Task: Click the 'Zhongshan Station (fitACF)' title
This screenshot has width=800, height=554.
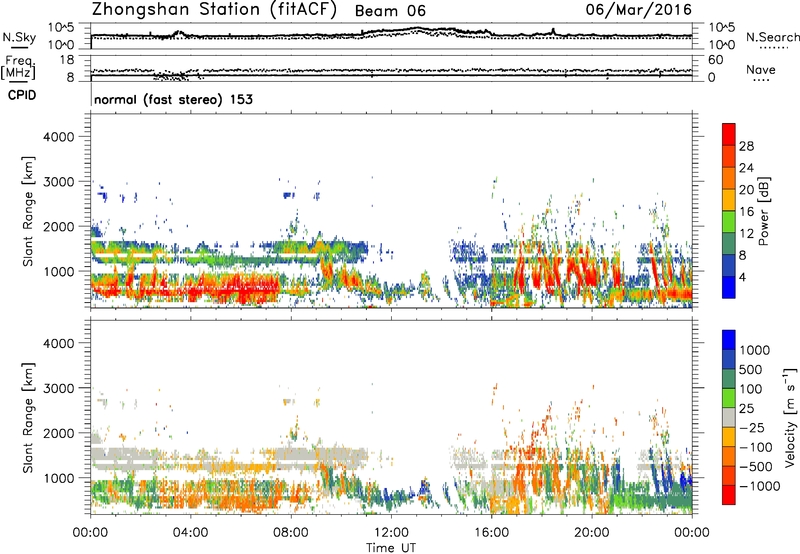Action: (x=214, y=10)
